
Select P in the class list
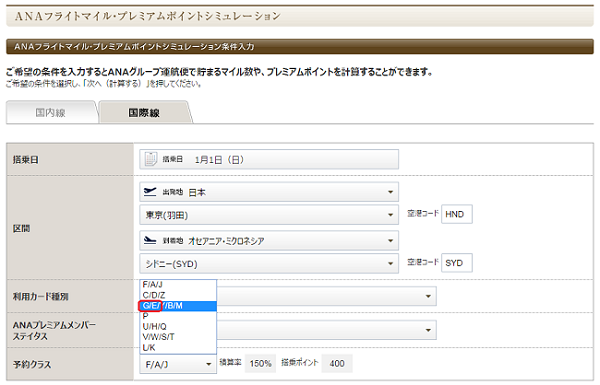click(x=178, y=316)
